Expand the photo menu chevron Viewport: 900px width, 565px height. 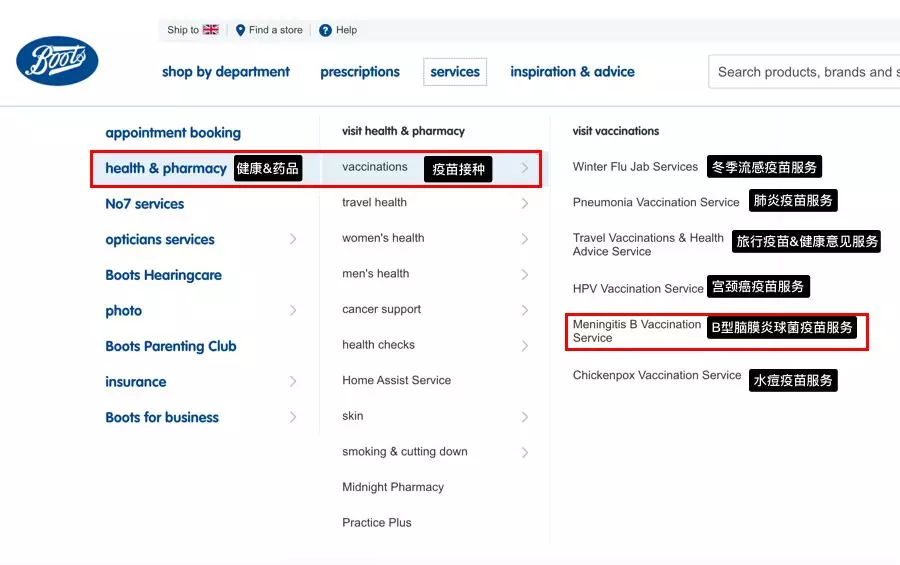pos(293,311)
